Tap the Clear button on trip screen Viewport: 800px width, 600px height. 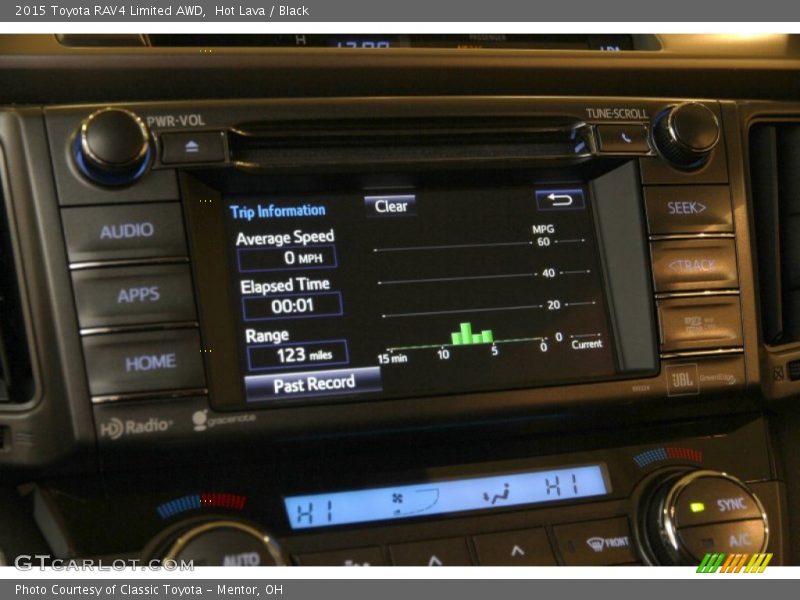[390, 206]
